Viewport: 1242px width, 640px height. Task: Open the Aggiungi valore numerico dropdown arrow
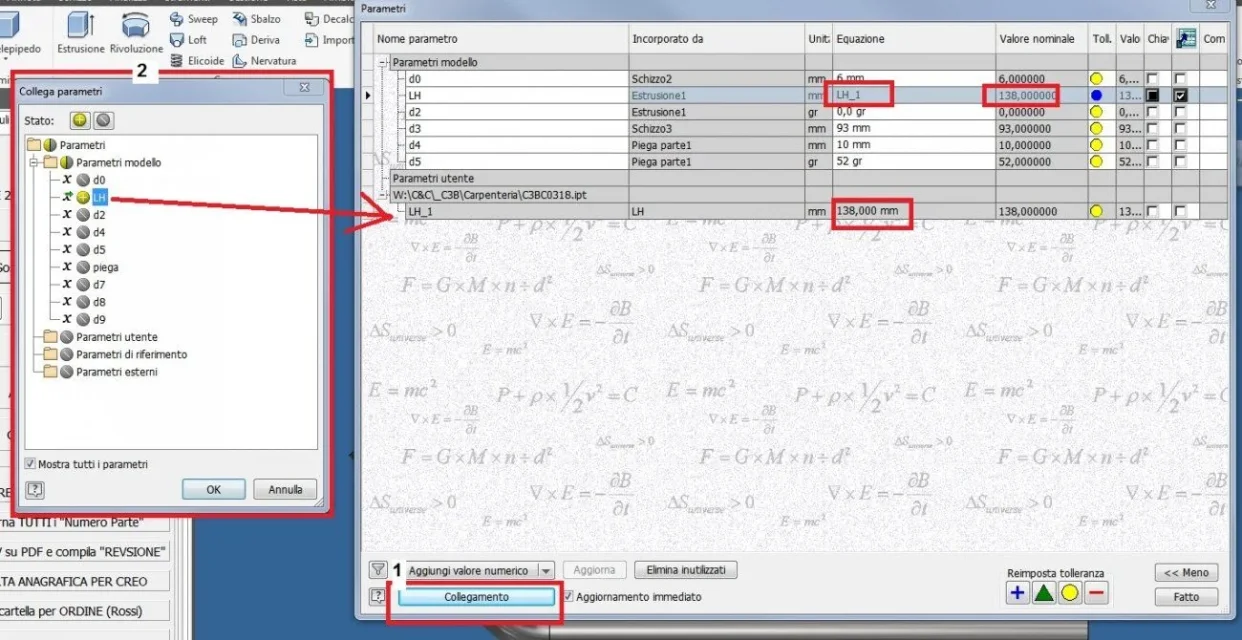pos(546,571)
